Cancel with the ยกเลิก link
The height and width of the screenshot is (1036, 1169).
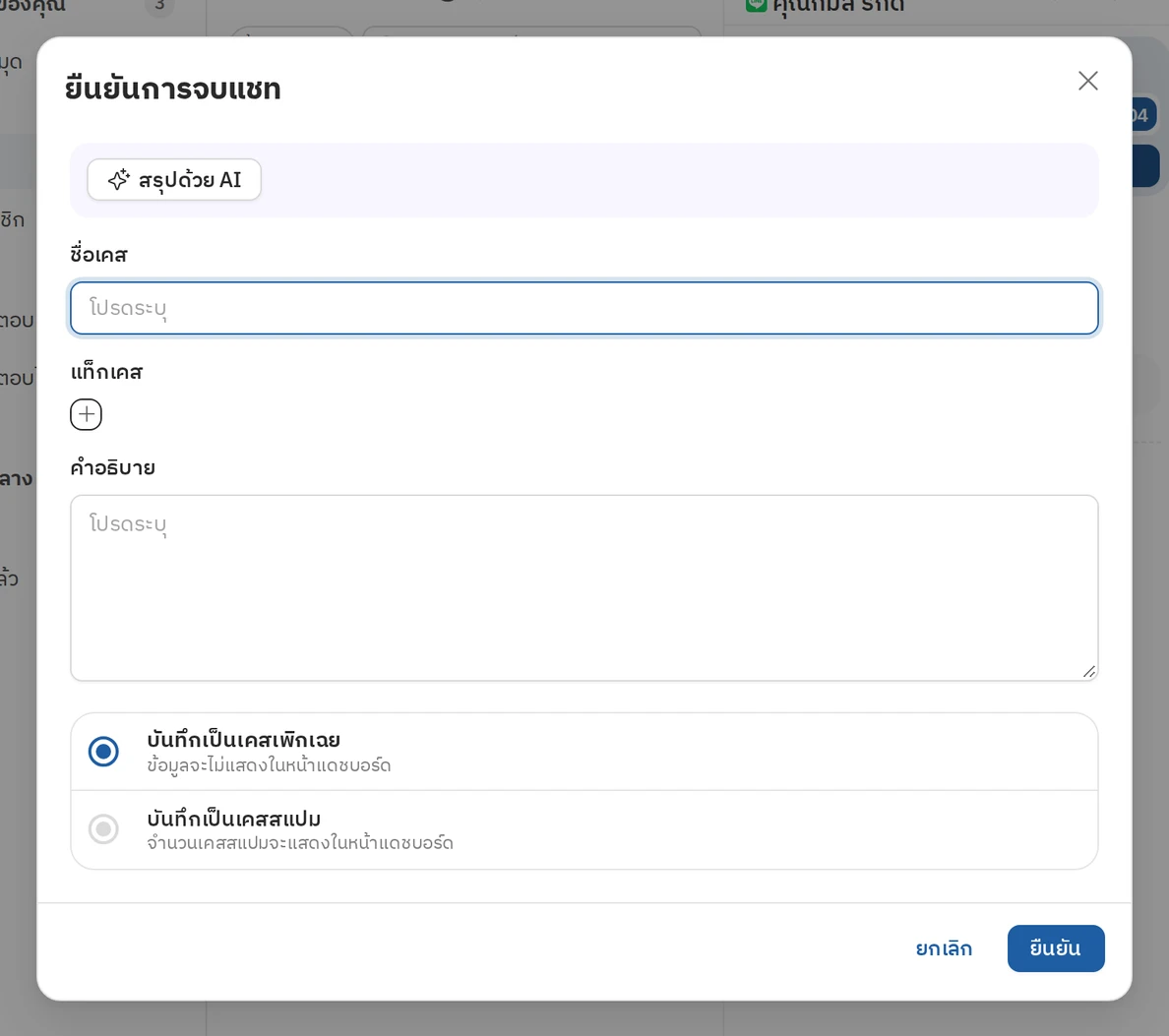[x=944, y=948]
